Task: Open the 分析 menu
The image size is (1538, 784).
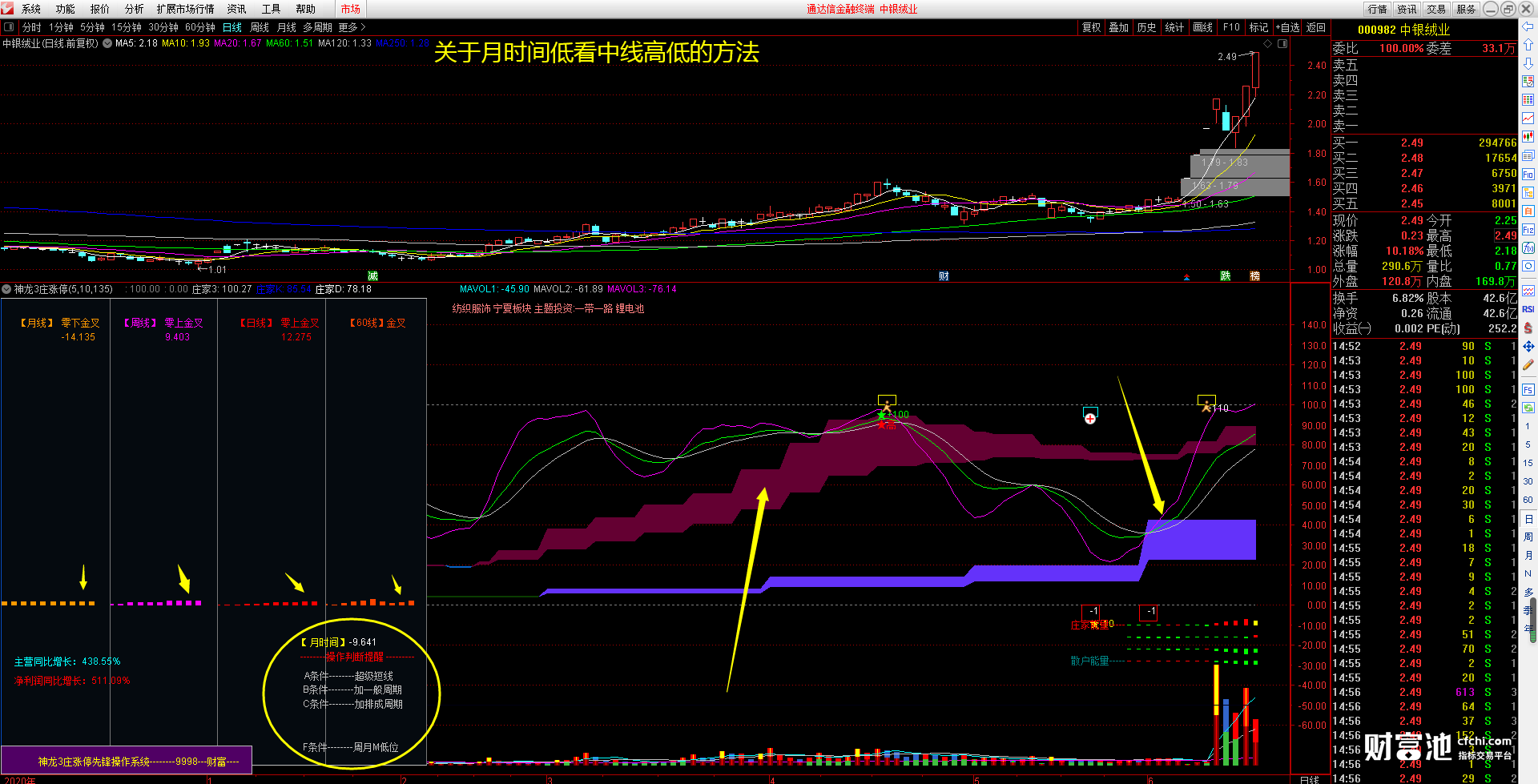Action: point(134,9)
